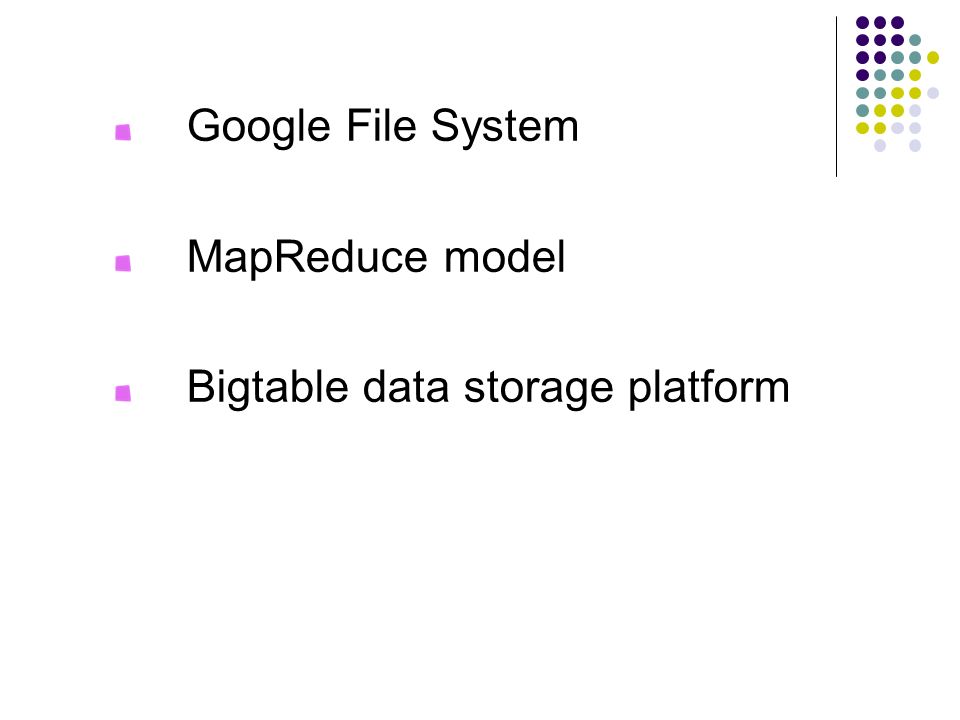Click the word storage in the third bullet

tap(539, 389)
